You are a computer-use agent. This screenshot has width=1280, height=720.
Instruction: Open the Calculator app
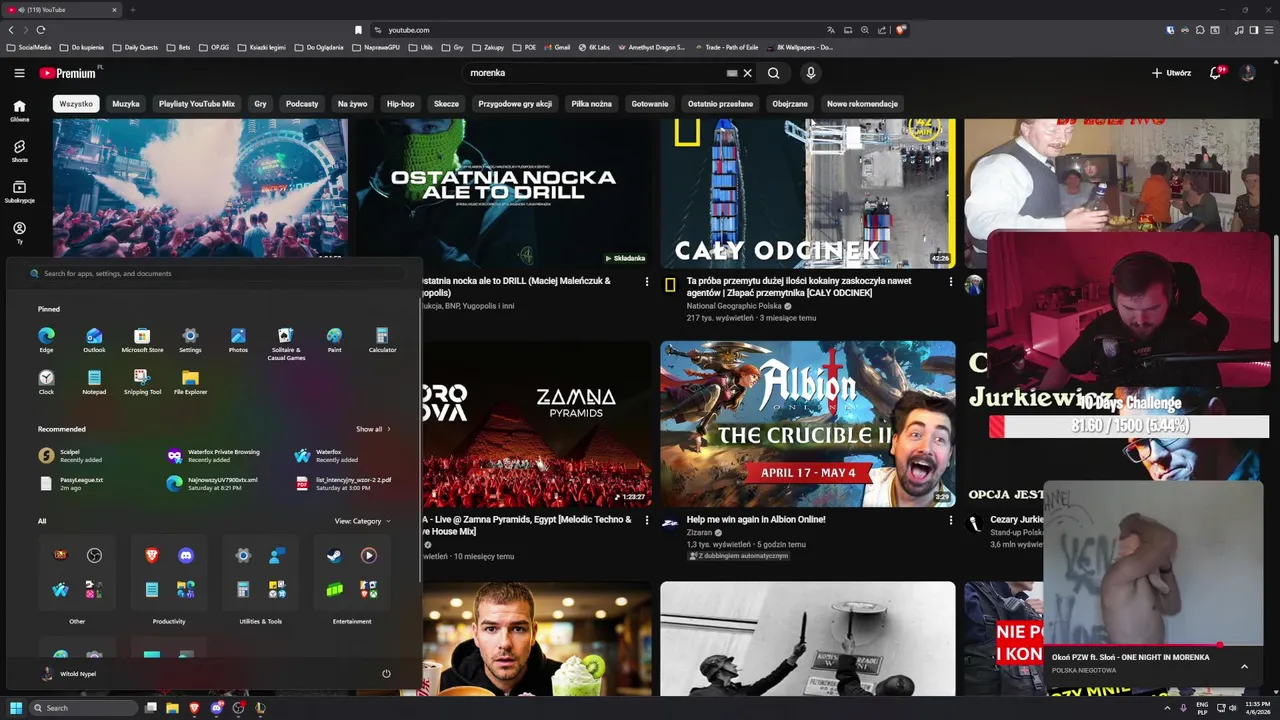pyautogui.click(x=382, y=340)
